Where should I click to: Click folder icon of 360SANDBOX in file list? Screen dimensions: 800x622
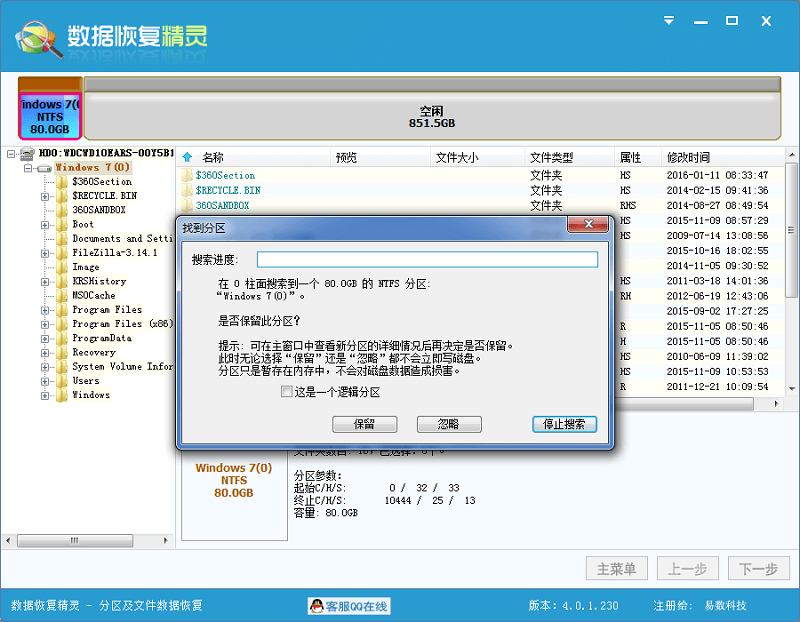coord(187,206)
